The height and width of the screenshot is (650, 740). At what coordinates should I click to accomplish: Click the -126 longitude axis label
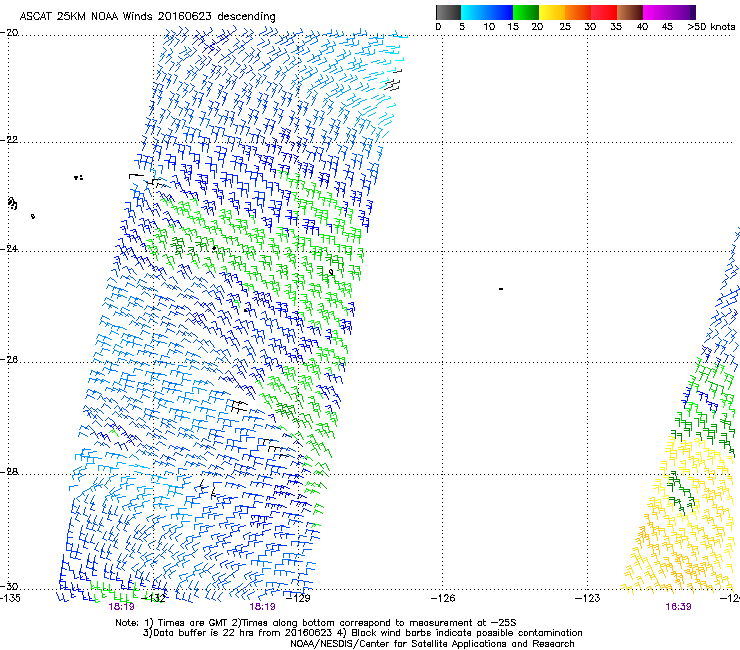[x=443, y=598]
